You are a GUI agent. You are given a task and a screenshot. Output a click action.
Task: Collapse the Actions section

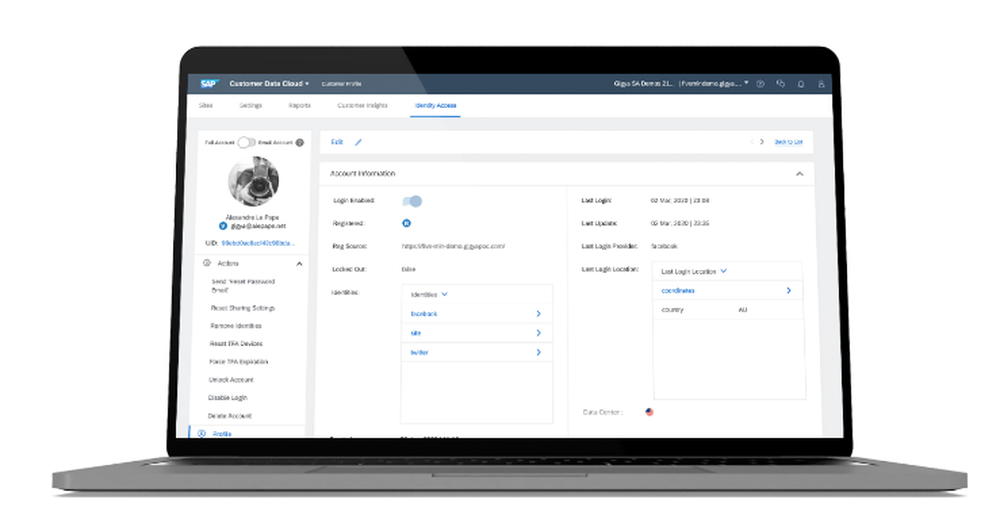[x=299, y=264]
